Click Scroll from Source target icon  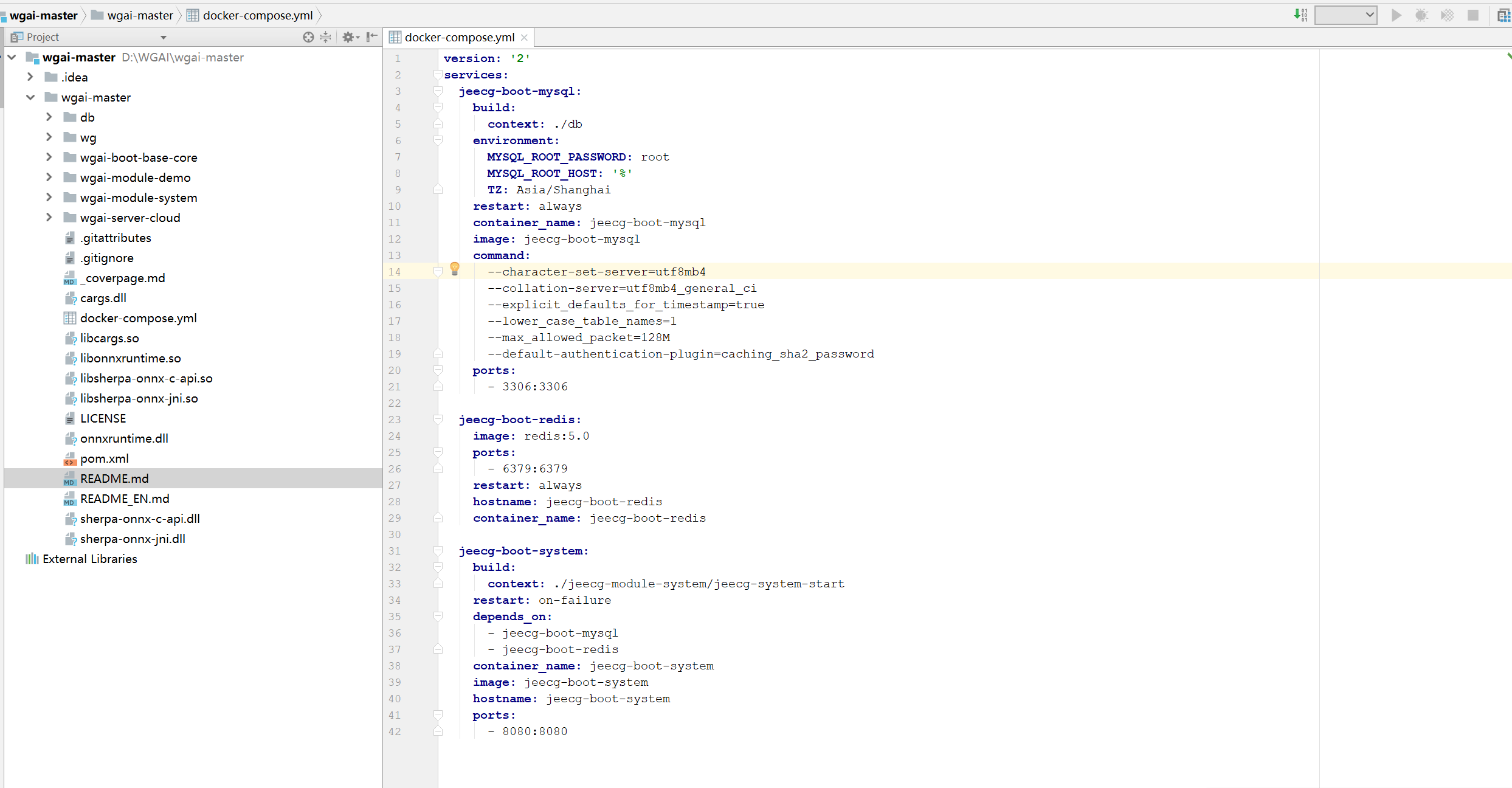[308, 37]
